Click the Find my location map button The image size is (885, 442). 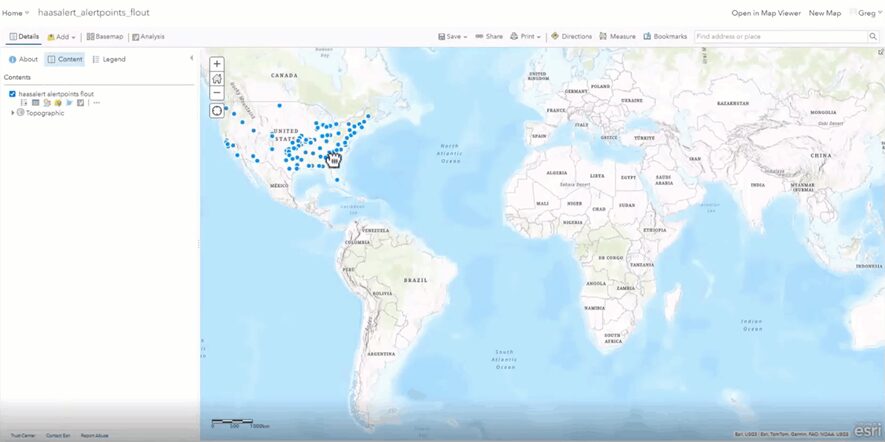tap(217, 111)
